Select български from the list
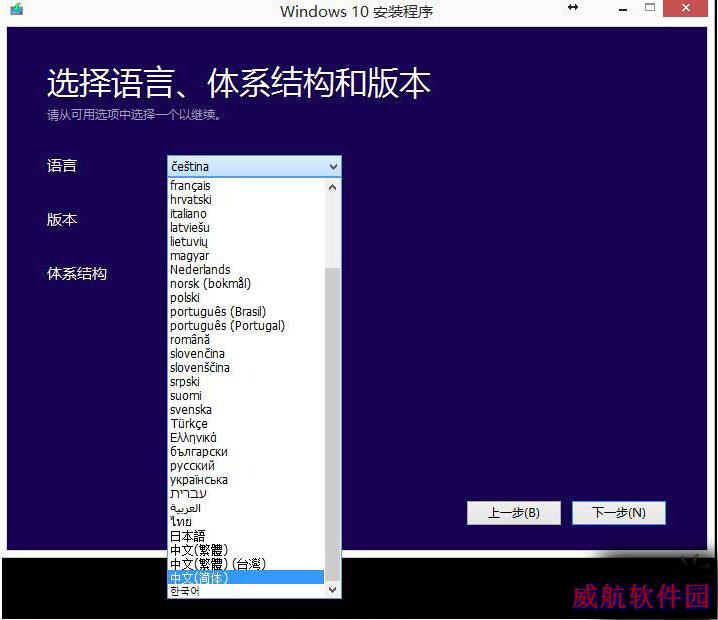Viewport: 718px width, 620px height. 246,452
